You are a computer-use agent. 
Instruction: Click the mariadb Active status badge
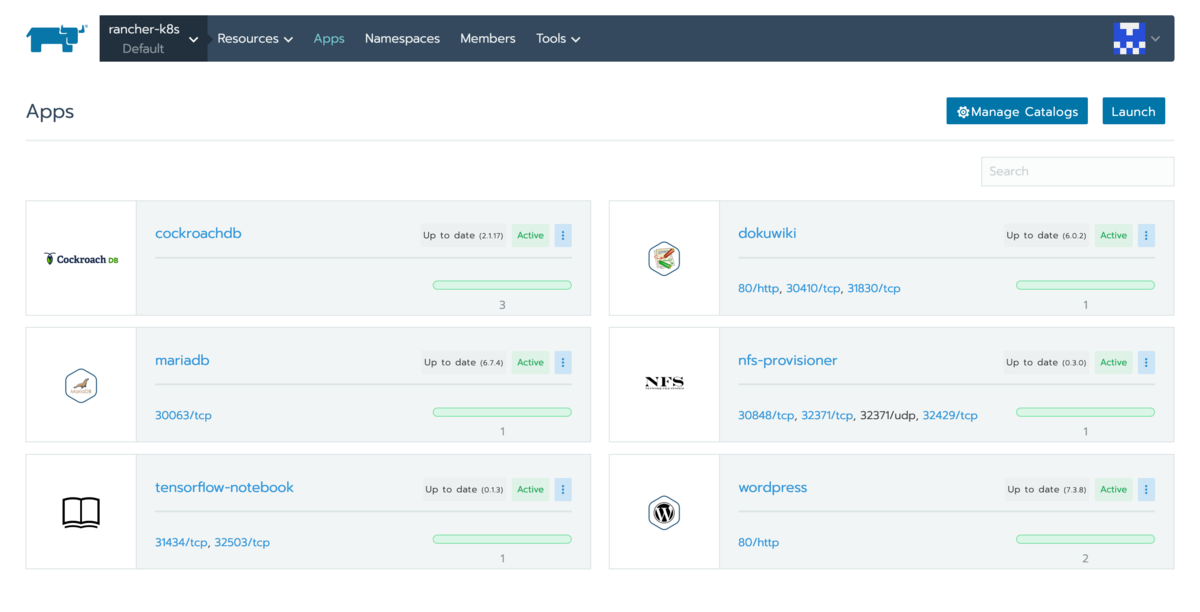click(530, 363)
